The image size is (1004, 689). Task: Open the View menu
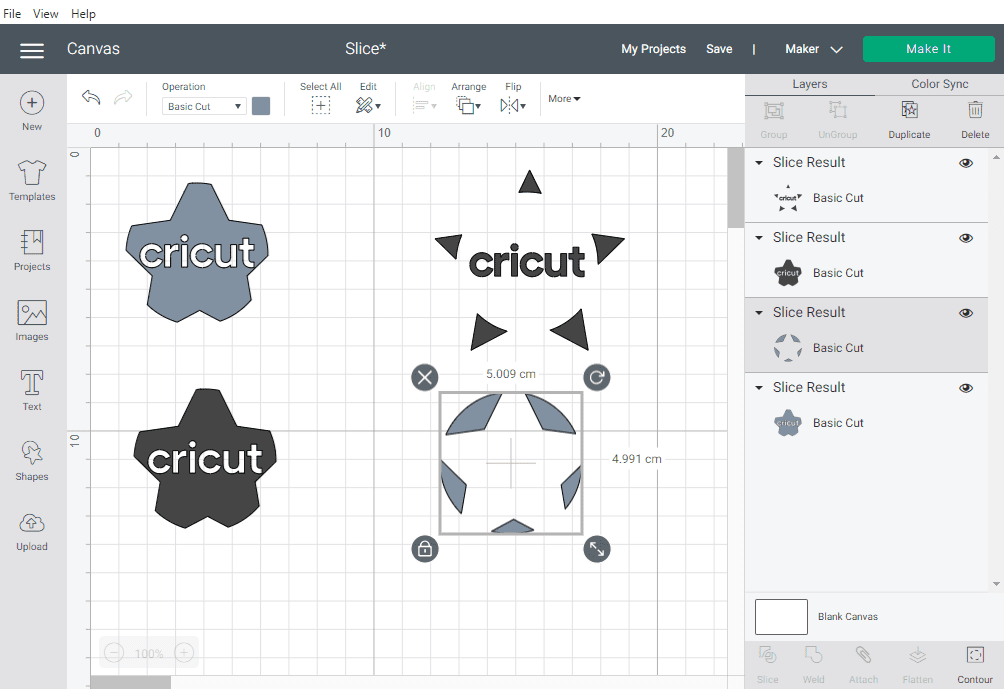[x=45, y=13]
